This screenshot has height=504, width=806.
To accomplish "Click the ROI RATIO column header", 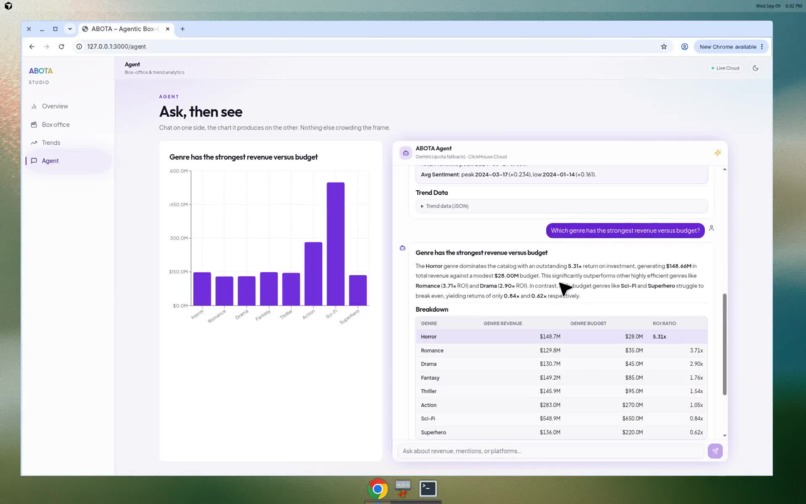I will pyautogui.click(x=664, y=323).
